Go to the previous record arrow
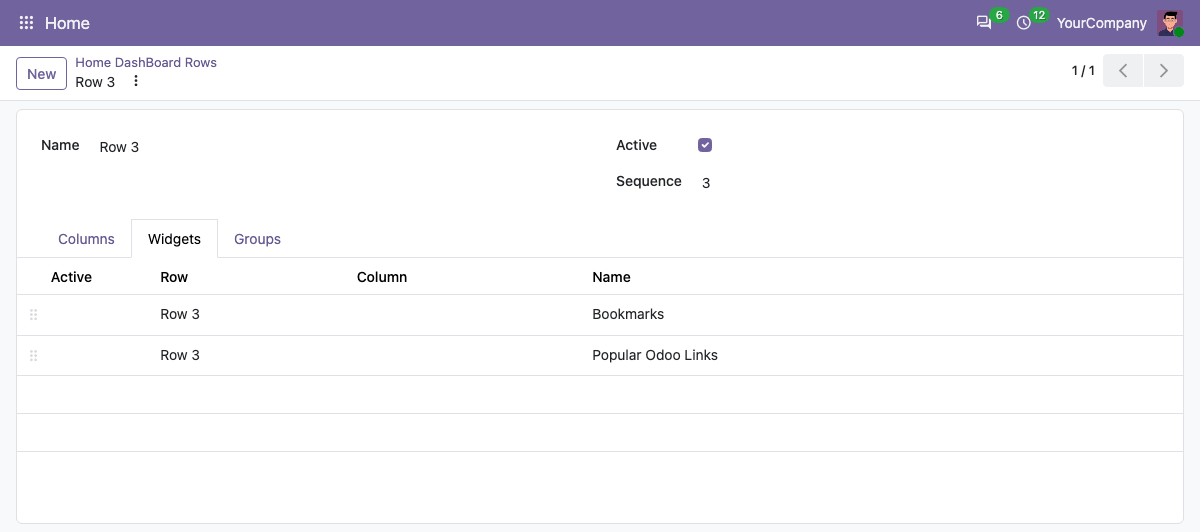Screen dimensions: 1200x532 click(x=1123, y=71)
